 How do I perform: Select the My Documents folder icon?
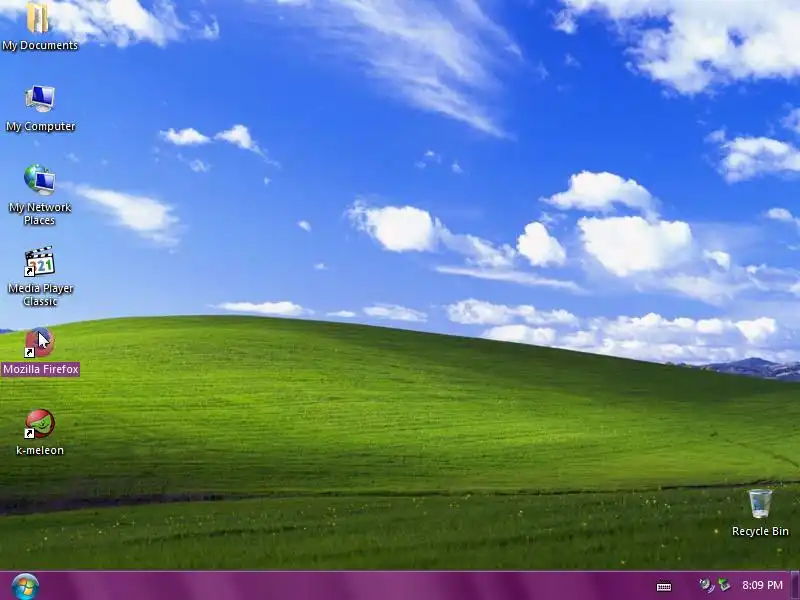38,18
